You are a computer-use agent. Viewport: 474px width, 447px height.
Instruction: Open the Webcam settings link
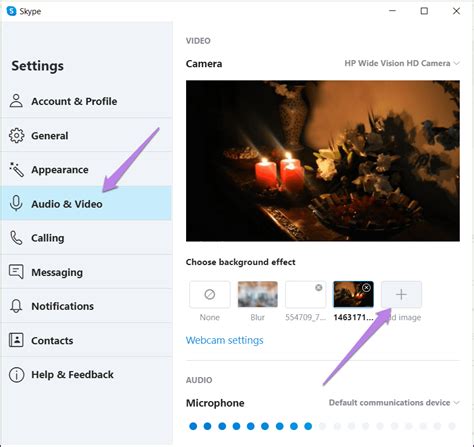[x=225, y=340]
